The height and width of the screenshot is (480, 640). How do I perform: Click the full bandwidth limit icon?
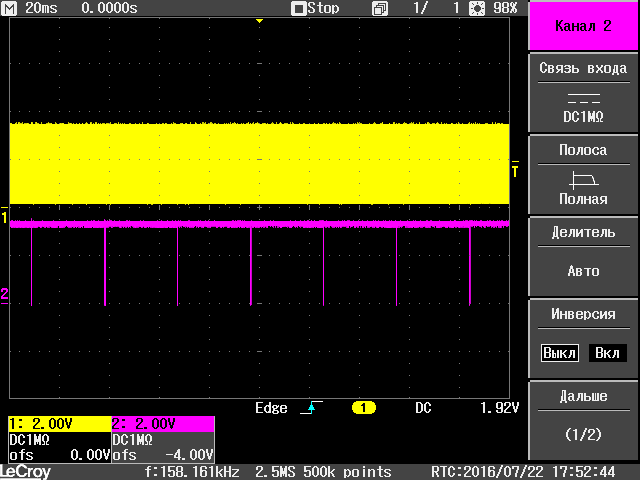coord(584,180)
